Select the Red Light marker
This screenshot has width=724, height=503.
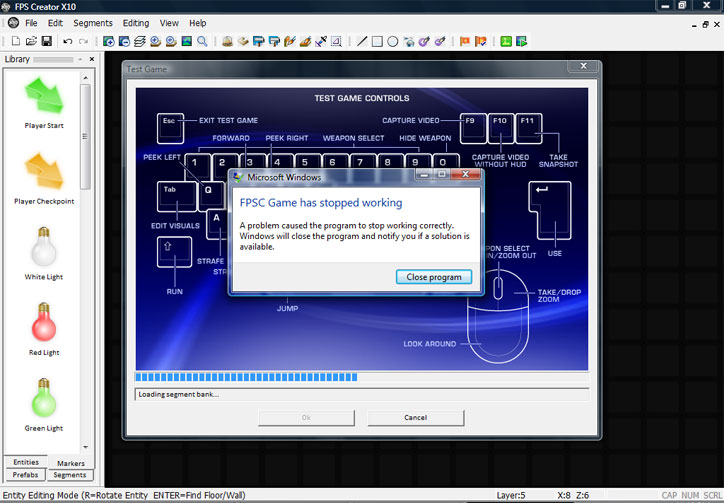44,330
